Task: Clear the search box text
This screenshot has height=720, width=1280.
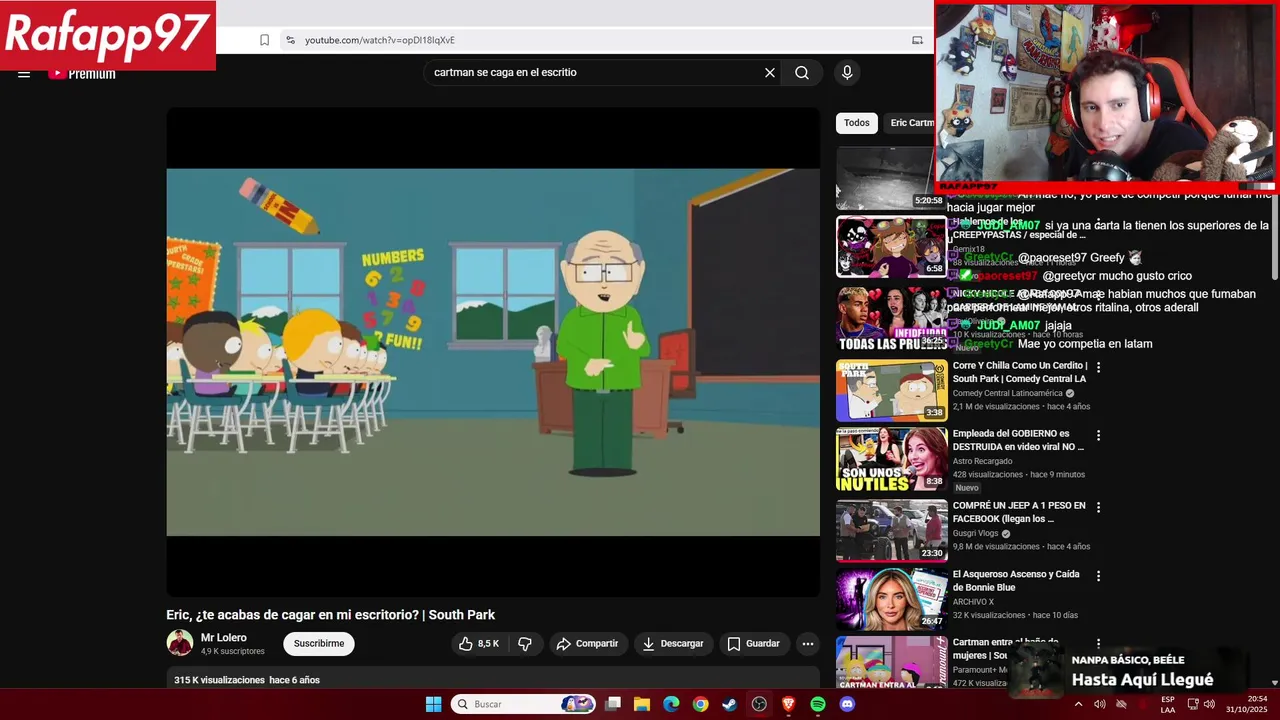Action: [770, 72]
